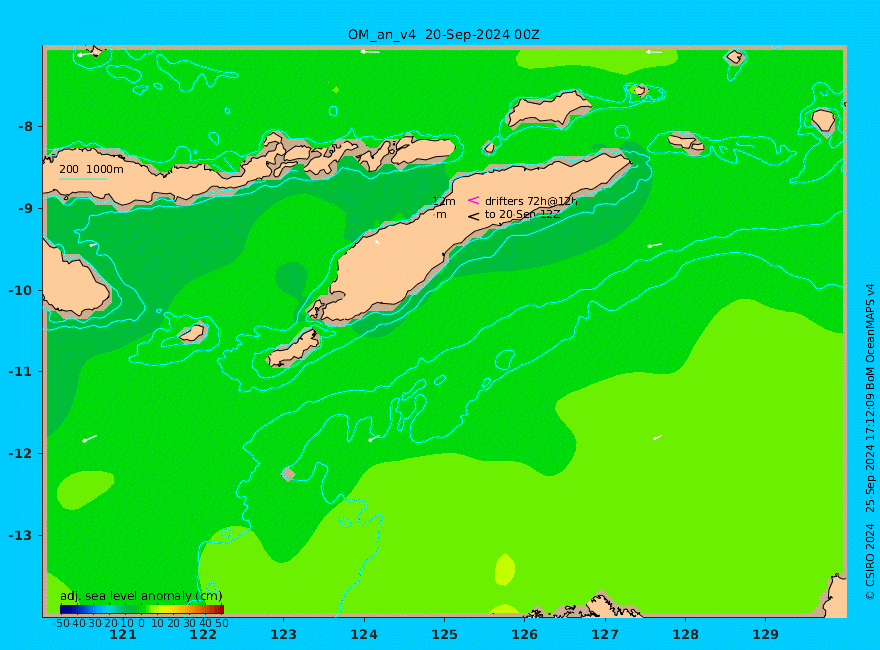Click longitude axis label "122"
880x650 pixels.
(x=203, y=635)
